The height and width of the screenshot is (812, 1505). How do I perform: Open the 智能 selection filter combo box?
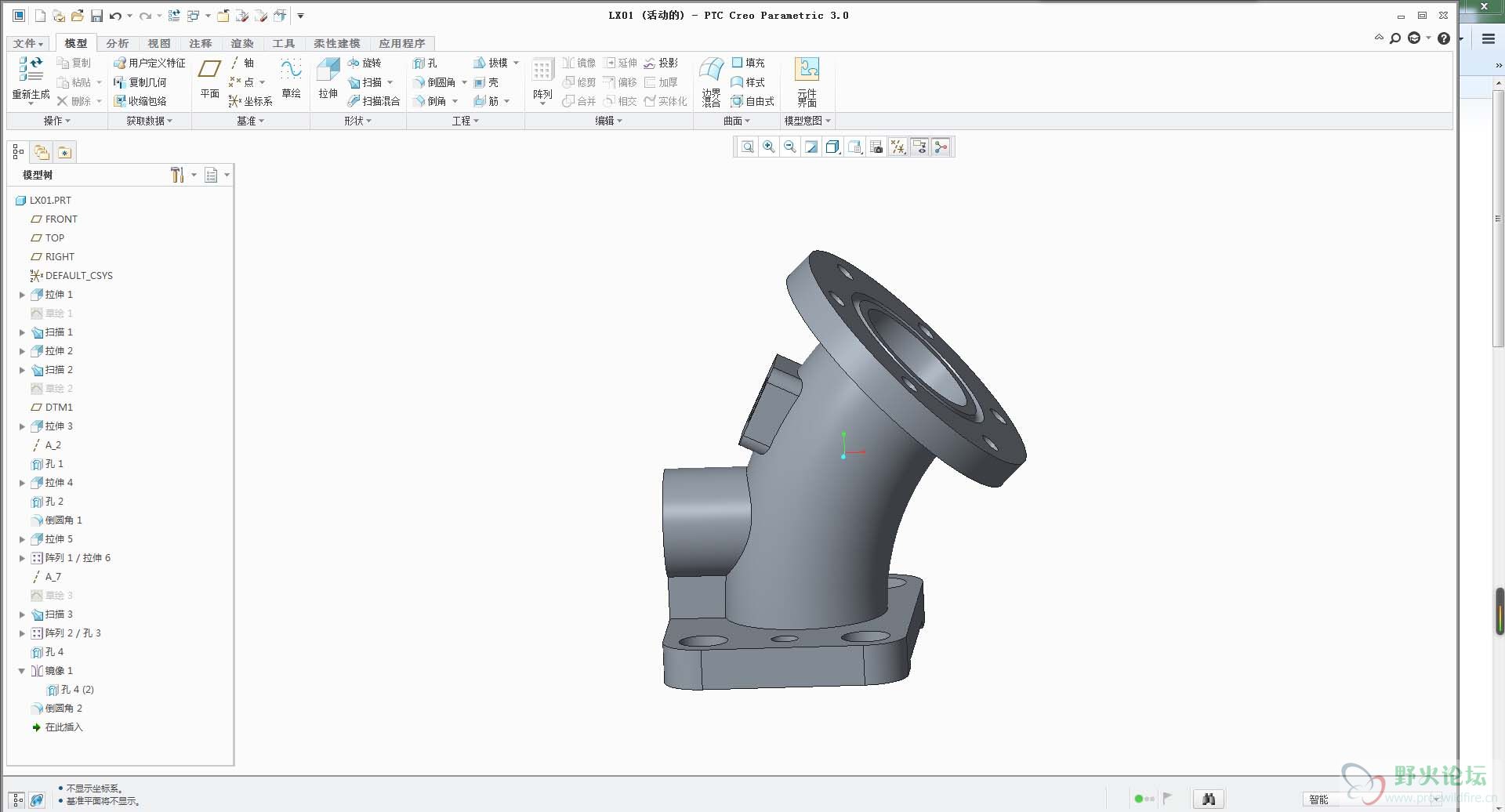click(x=1374, y=799)
